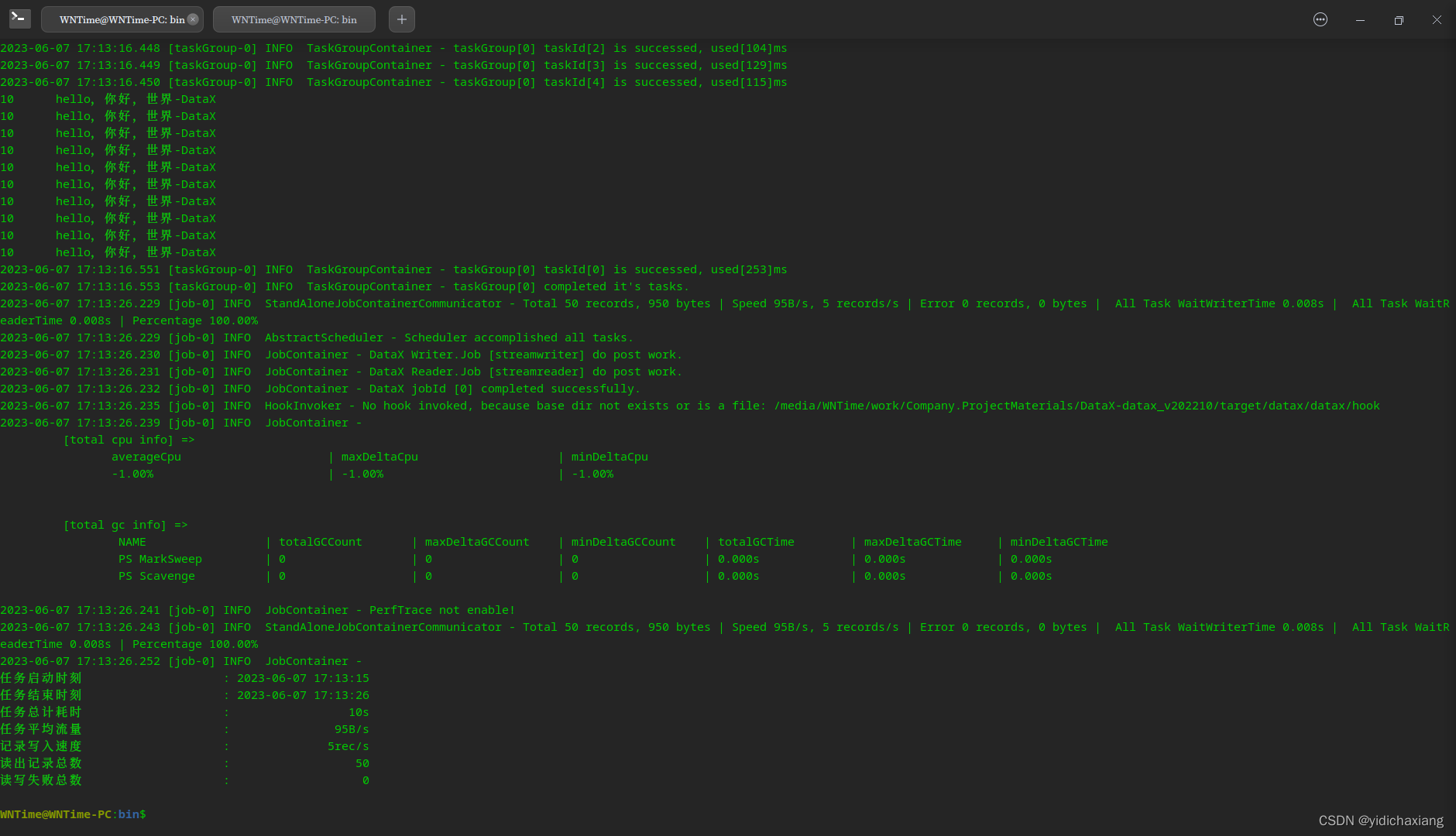Restore down the terminal window
This screenshot has width=1456, height=836.
point(1399,19)
